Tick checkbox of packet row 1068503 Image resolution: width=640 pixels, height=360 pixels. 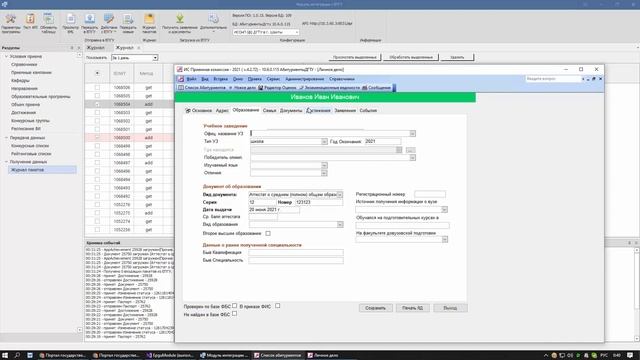[x=97, y=112]
